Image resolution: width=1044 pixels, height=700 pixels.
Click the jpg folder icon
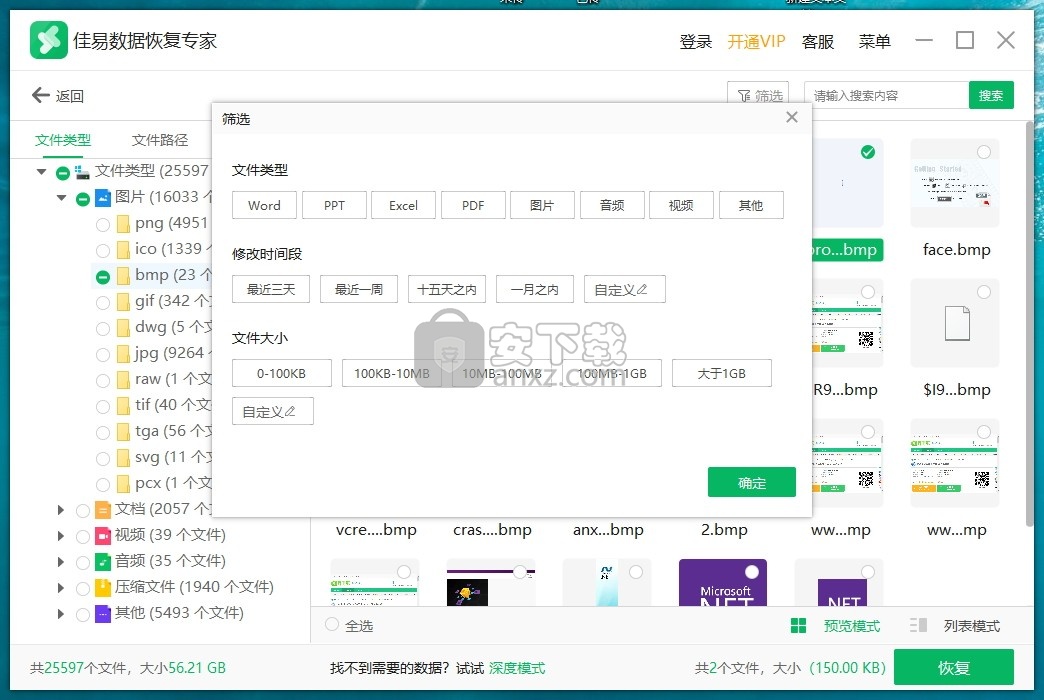pos(123,353)
